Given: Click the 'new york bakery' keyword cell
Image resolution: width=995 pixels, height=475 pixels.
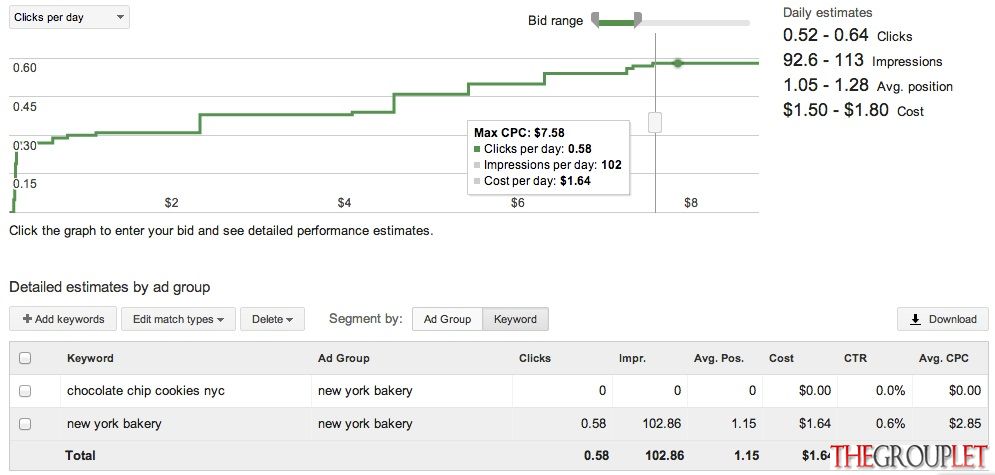Looking at the screenshot, I should (x=114, y=424).
